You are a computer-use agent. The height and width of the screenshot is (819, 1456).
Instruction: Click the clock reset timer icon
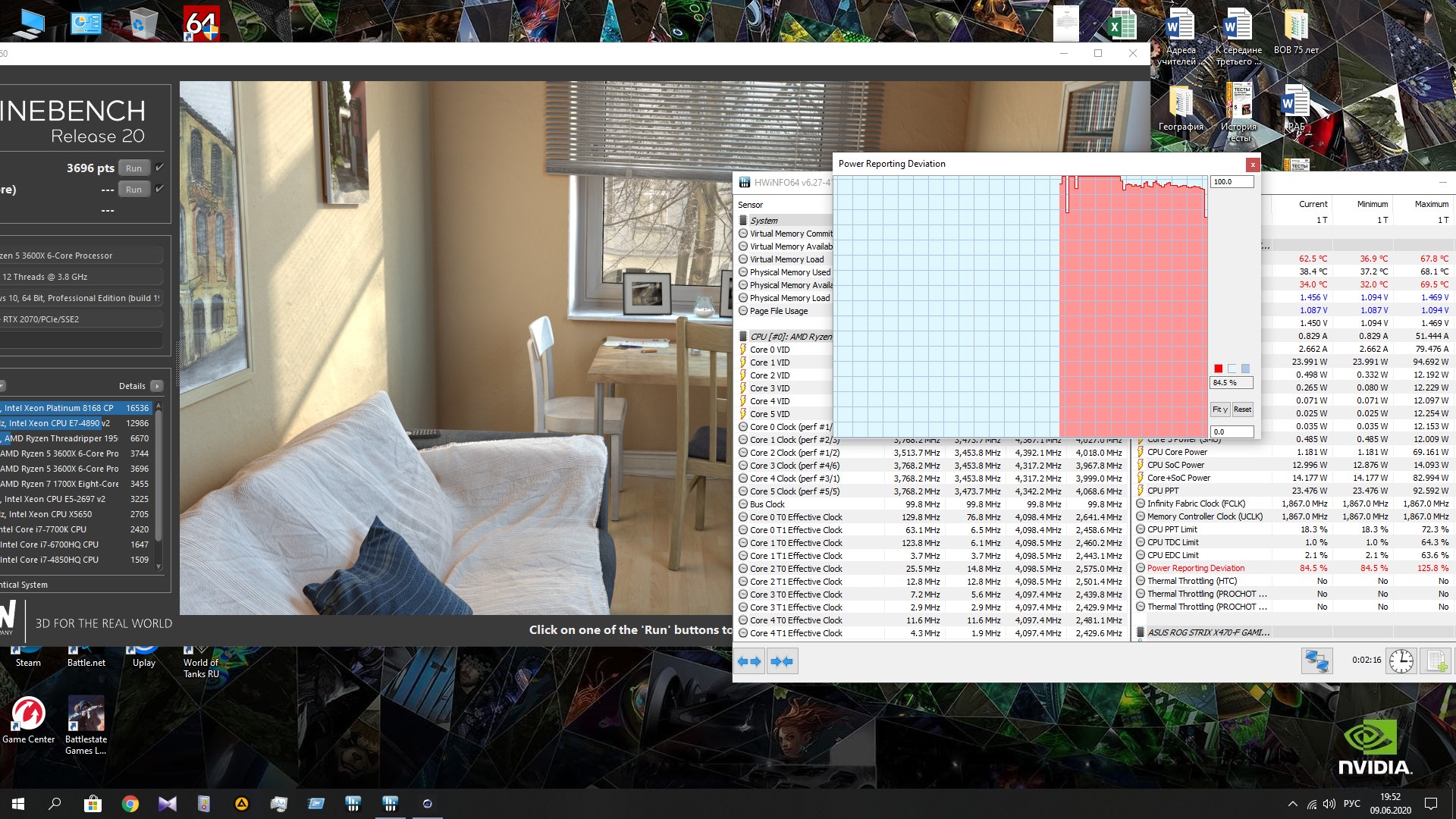[x=1401, y=661]
